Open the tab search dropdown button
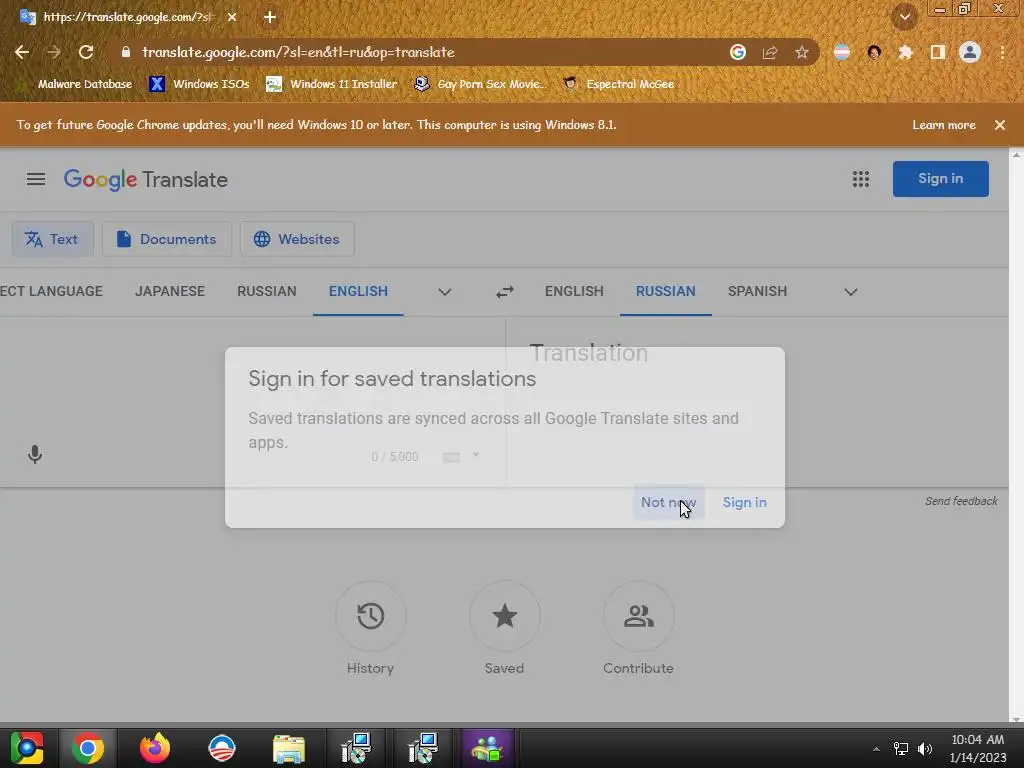Image resolution: width=1024 pixels, height=768 pixels. coord(905,17)
